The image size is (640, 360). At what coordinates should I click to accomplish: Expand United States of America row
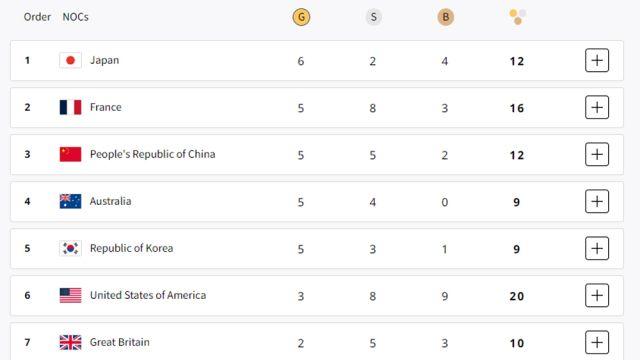point(597,295)
